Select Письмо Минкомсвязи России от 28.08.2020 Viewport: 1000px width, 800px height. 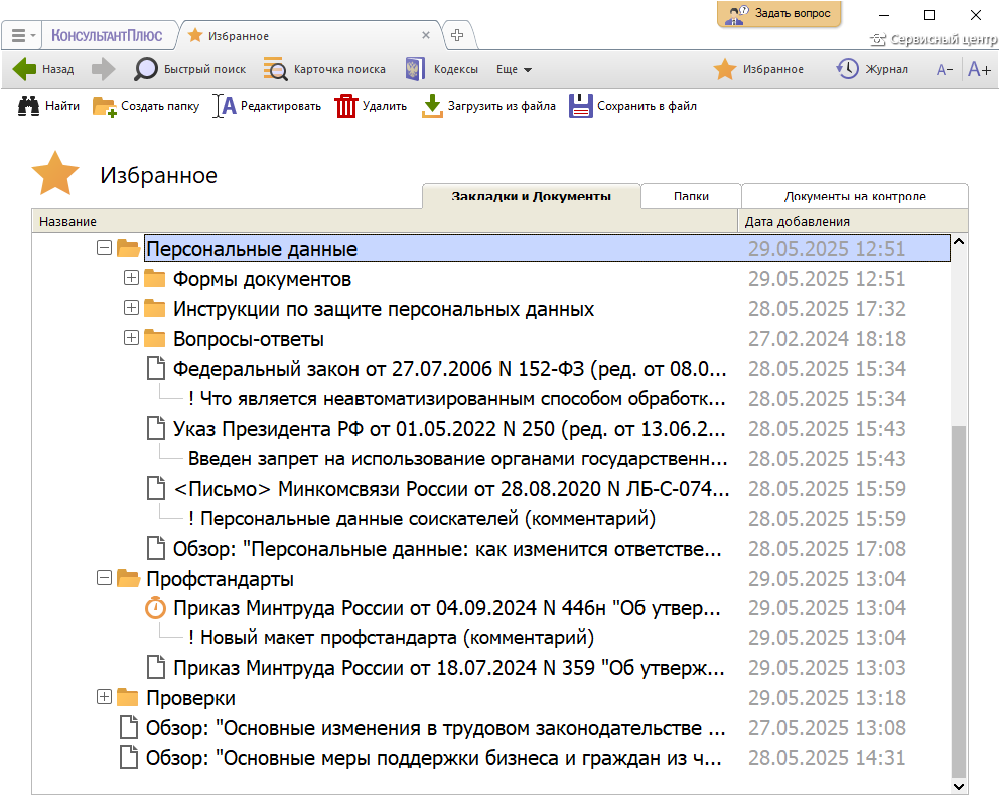point(451,489)
